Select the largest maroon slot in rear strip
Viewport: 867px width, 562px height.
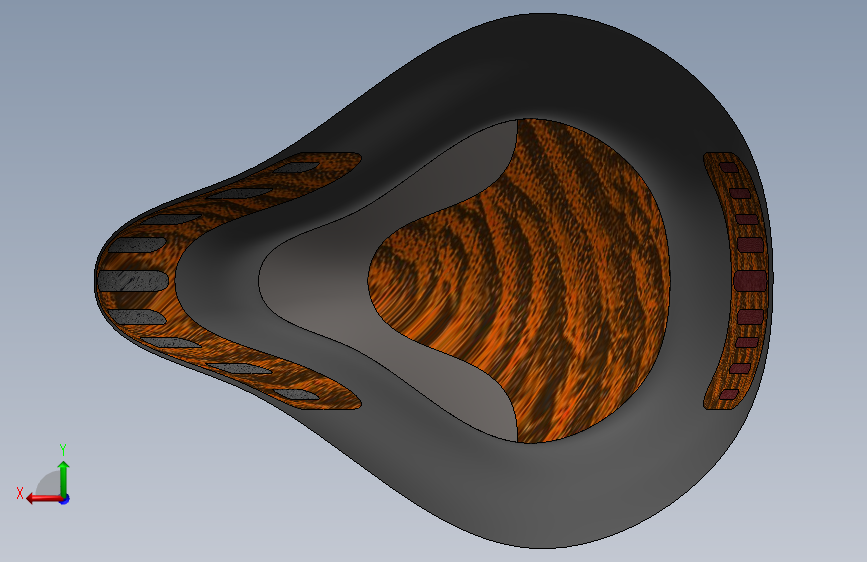750,280
